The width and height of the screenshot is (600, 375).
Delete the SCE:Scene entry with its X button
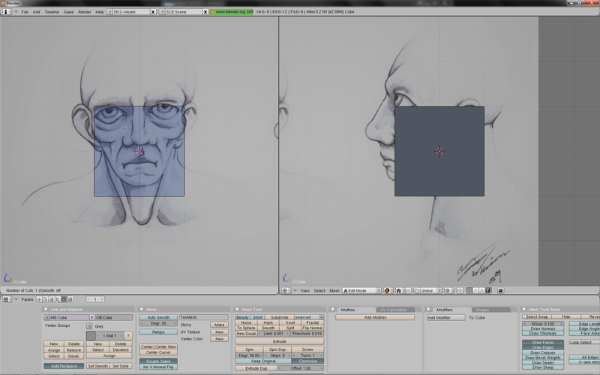(x=205, y=12)
